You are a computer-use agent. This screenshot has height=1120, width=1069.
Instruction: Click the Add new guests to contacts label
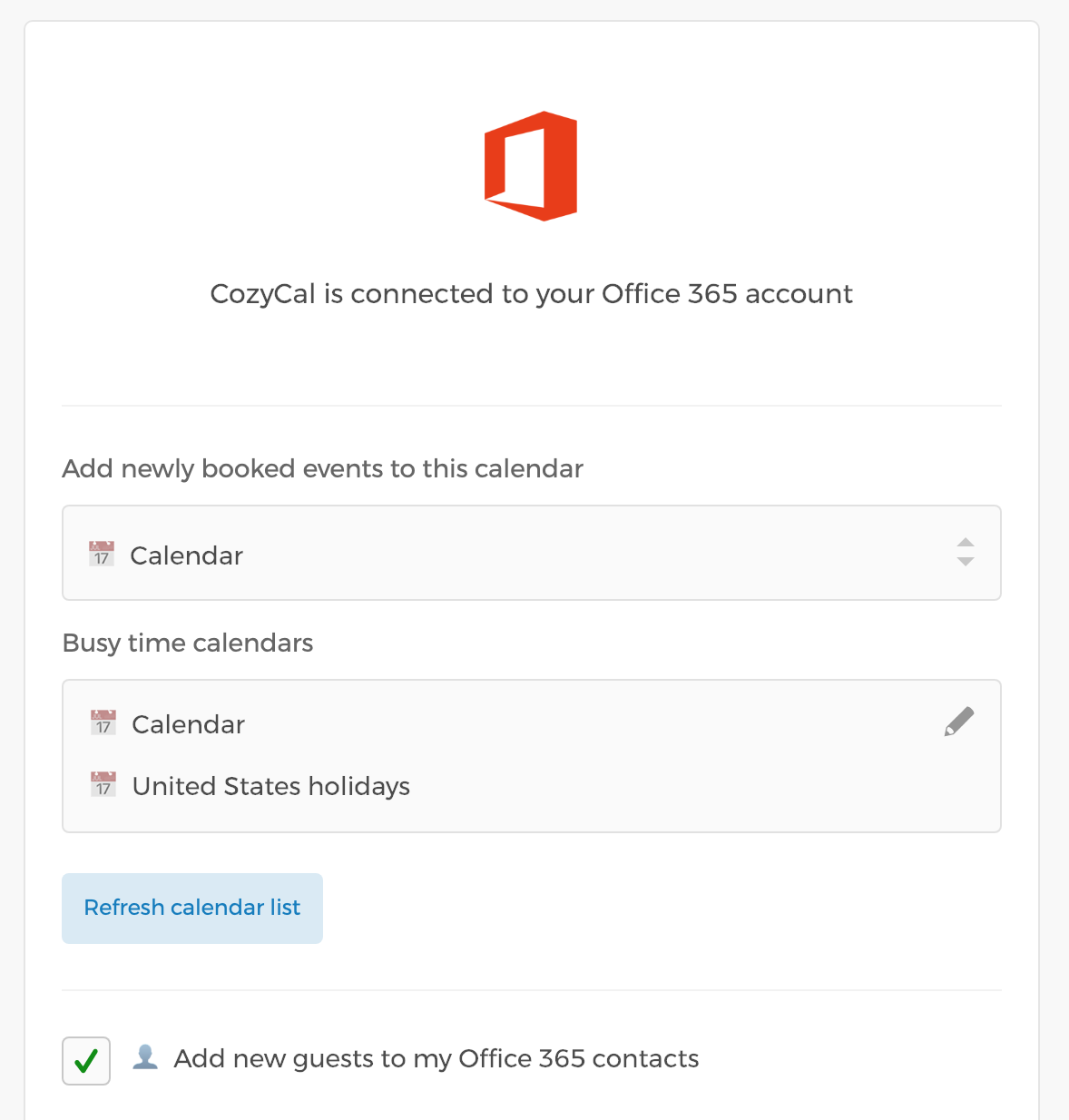(436, 1059)
